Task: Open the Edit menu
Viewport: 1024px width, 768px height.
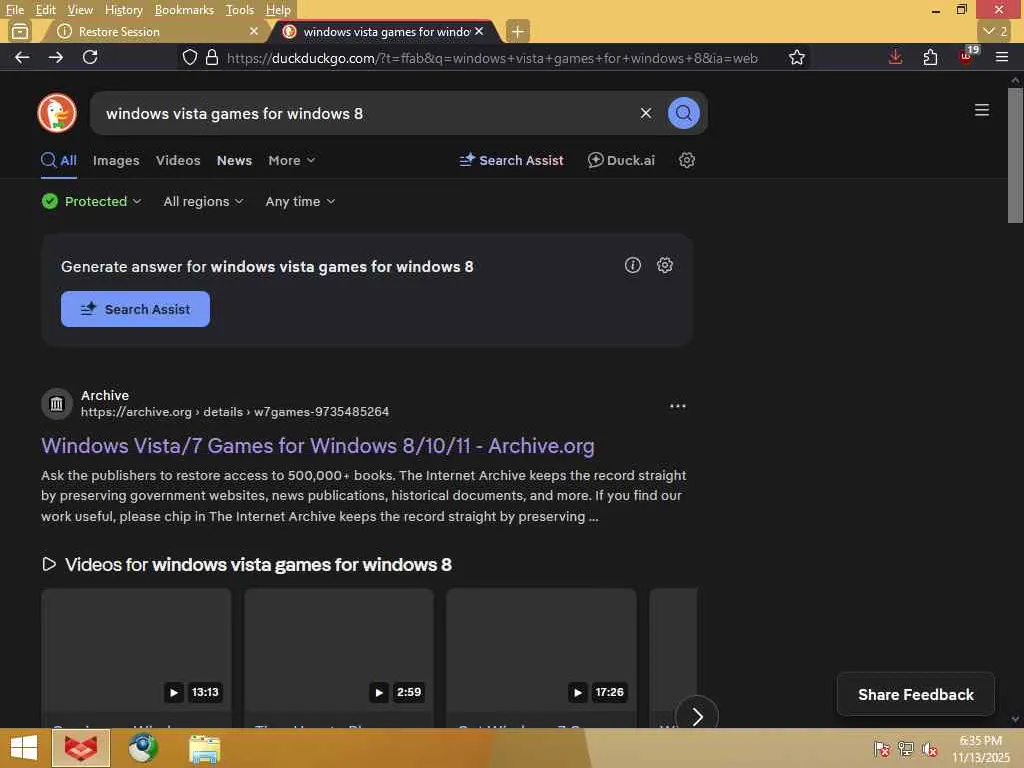Action: click(45, 10)
